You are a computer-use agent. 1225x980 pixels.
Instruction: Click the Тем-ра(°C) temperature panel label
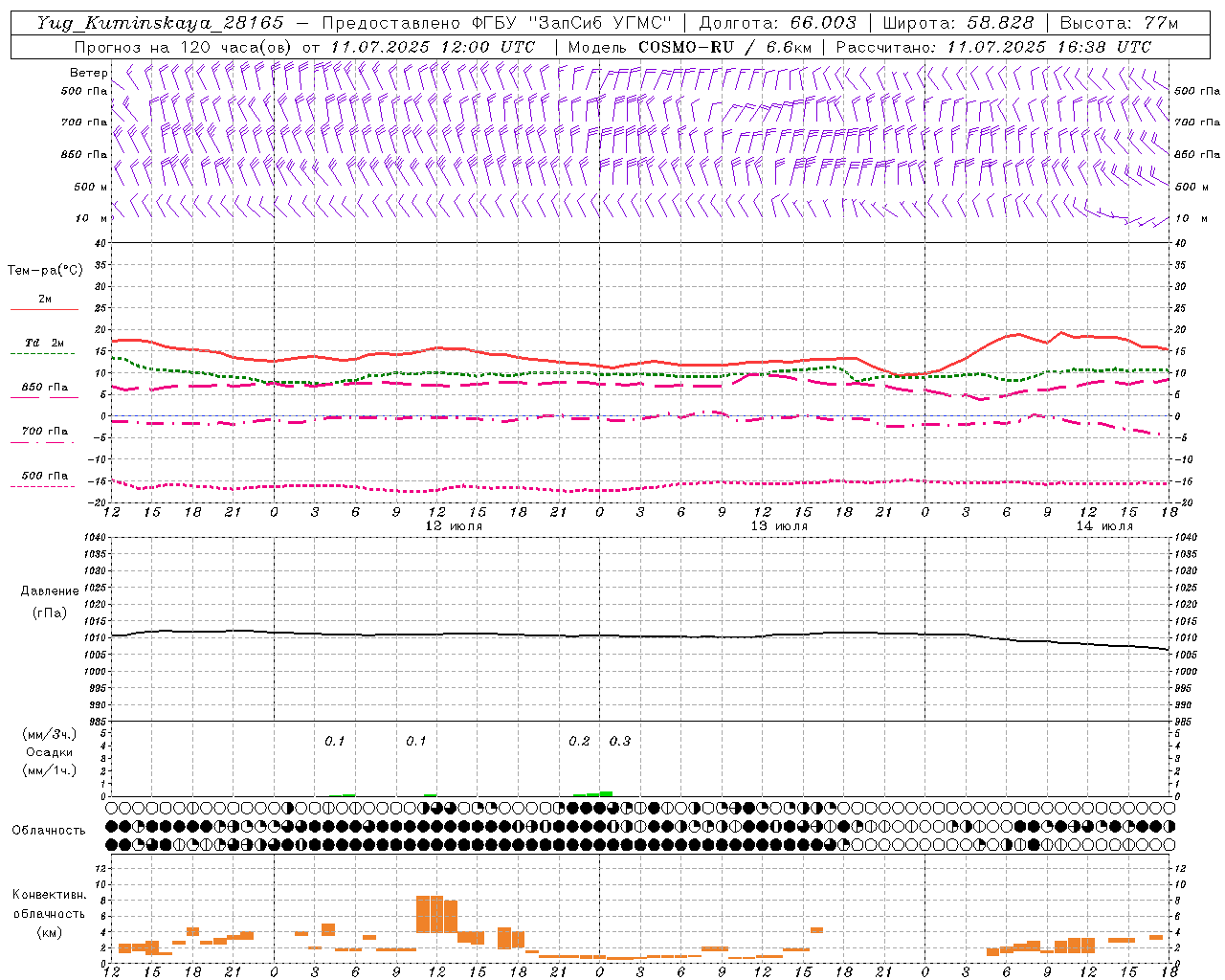(45, 271)
